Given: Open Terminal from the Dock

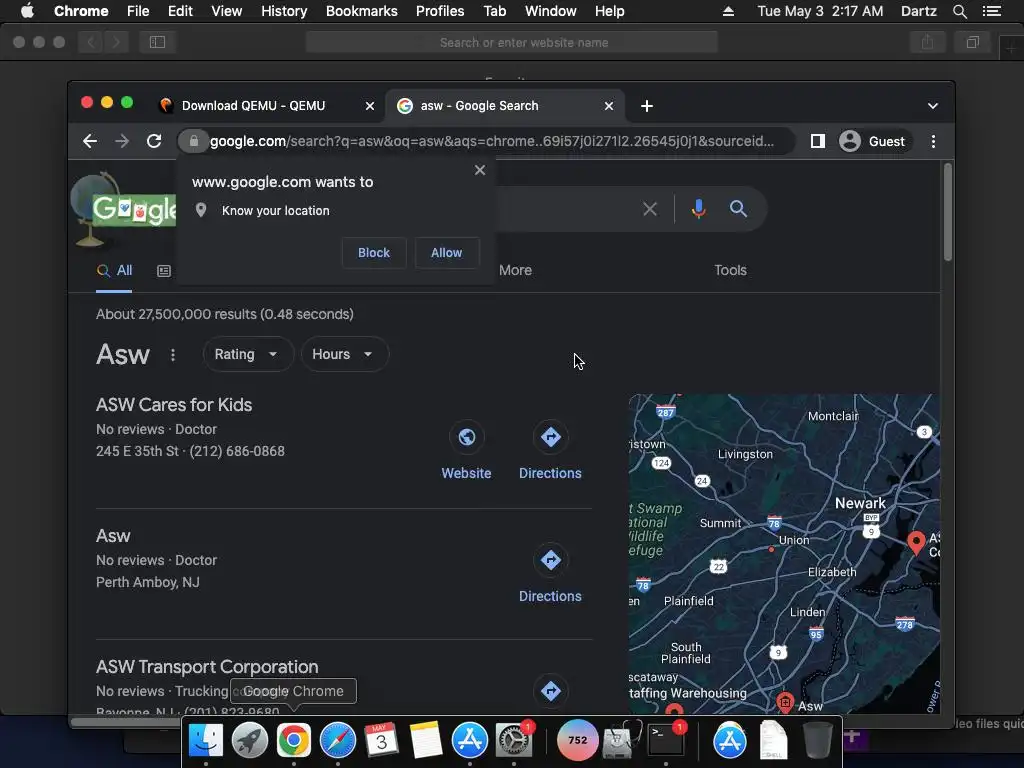Looking at the screenshot, I should [665, 740].
